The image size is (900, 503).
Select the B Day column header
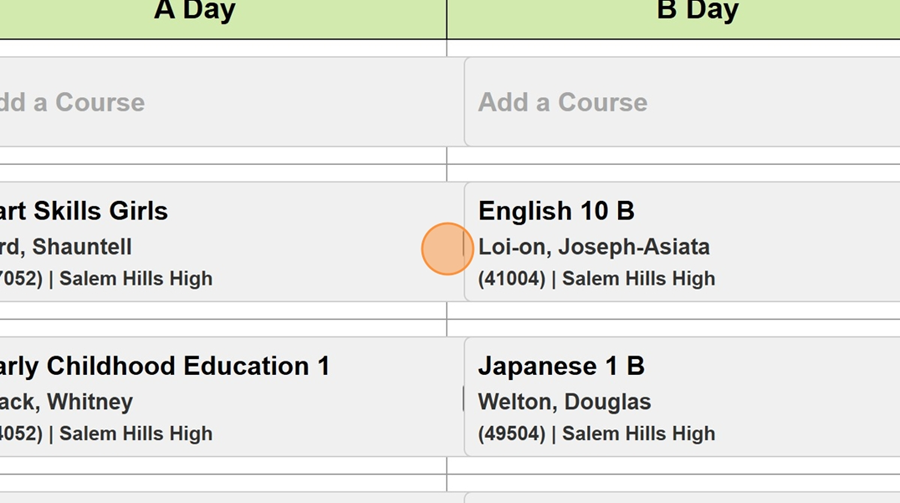[x=697, y=12]
